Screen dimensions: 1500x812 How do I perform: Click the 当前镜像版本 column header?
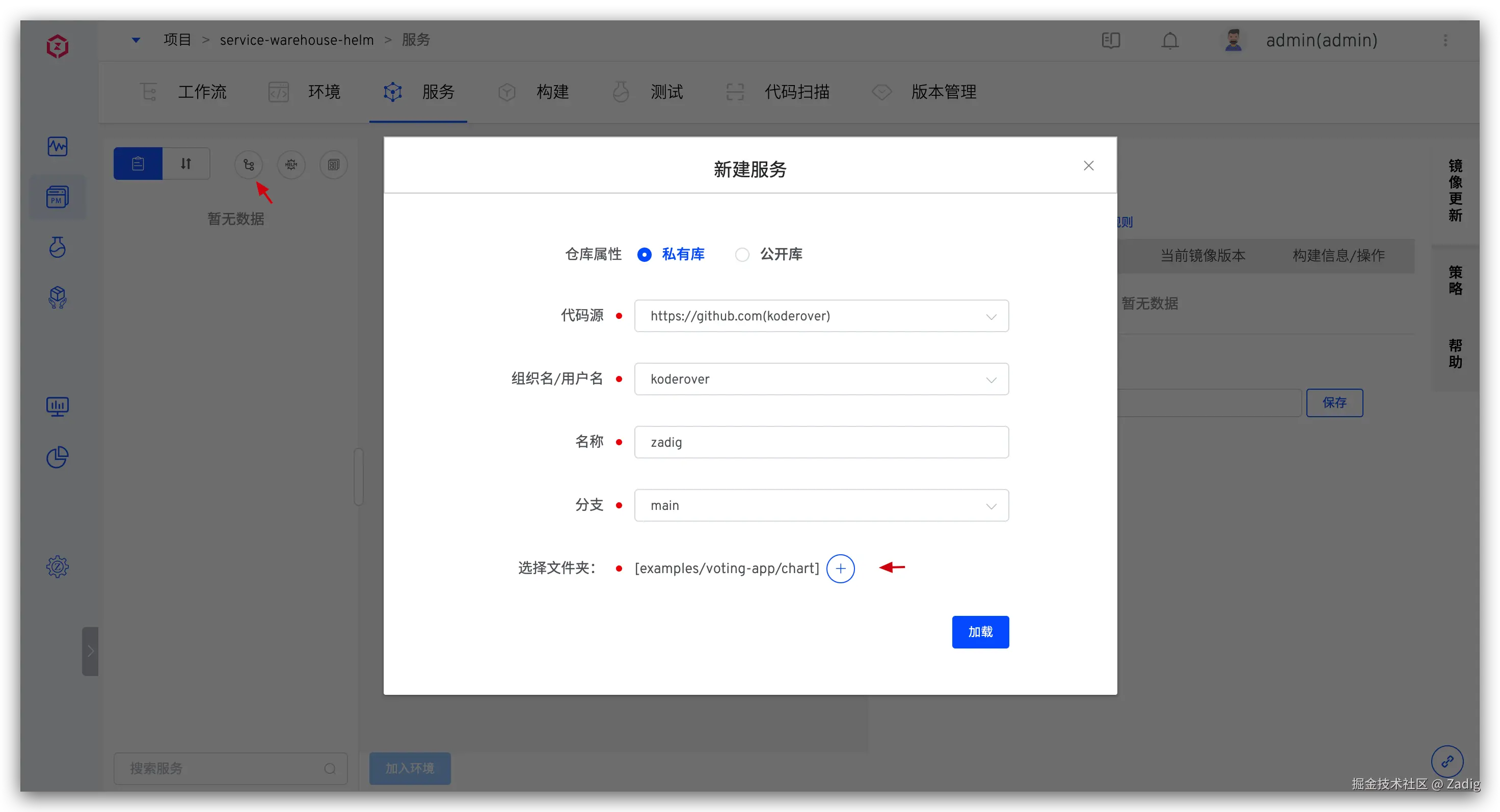click(1203, 256)
